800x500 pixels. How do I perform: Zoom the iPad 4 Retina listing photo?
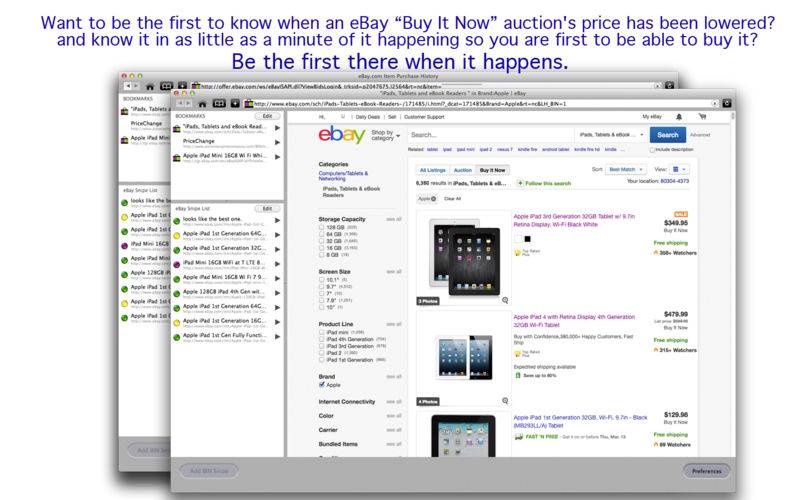click(x=505, y=401)
